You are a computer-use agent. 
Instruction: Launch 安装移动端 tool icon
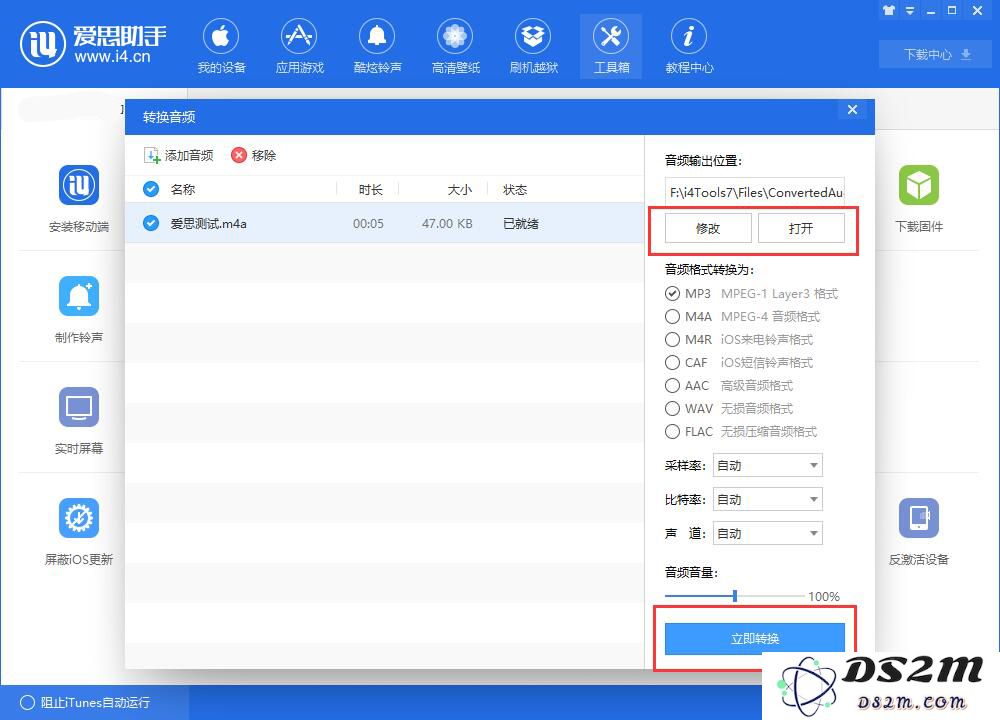pyautogui.click(x=79, y=185)
